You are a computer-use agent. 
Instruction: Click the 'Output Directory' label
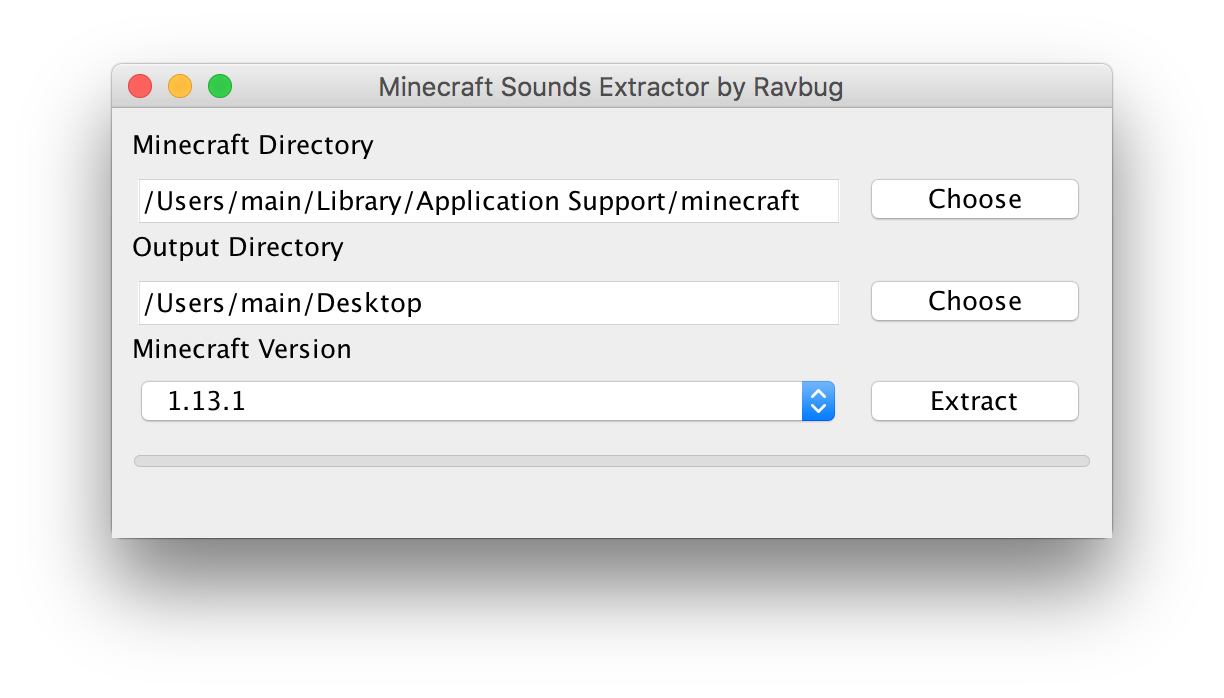[x=237, y=247]
